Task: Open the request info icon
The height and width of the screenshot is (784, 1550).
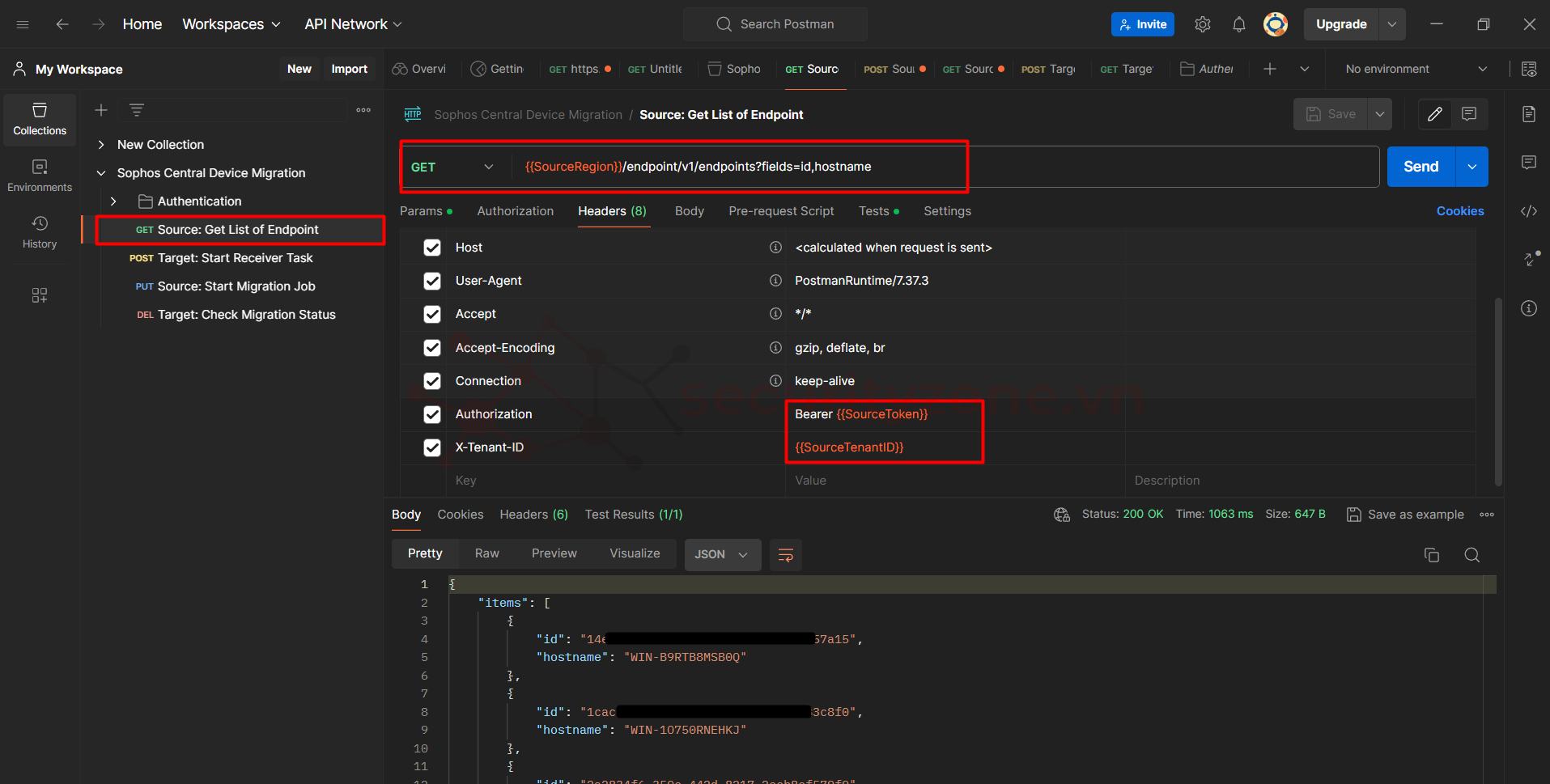Action: point(1529,308)
